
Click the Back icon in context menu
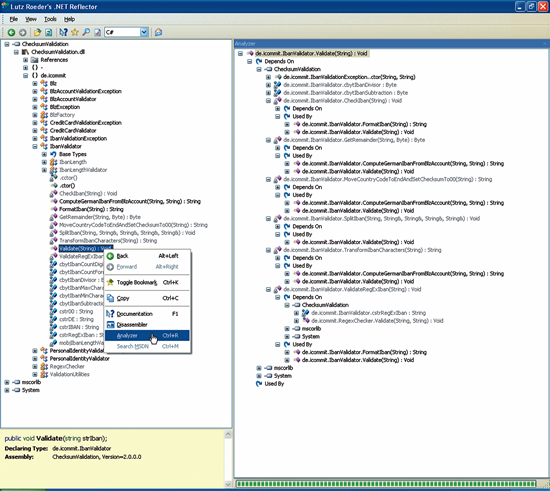click(x=110, y=256)
